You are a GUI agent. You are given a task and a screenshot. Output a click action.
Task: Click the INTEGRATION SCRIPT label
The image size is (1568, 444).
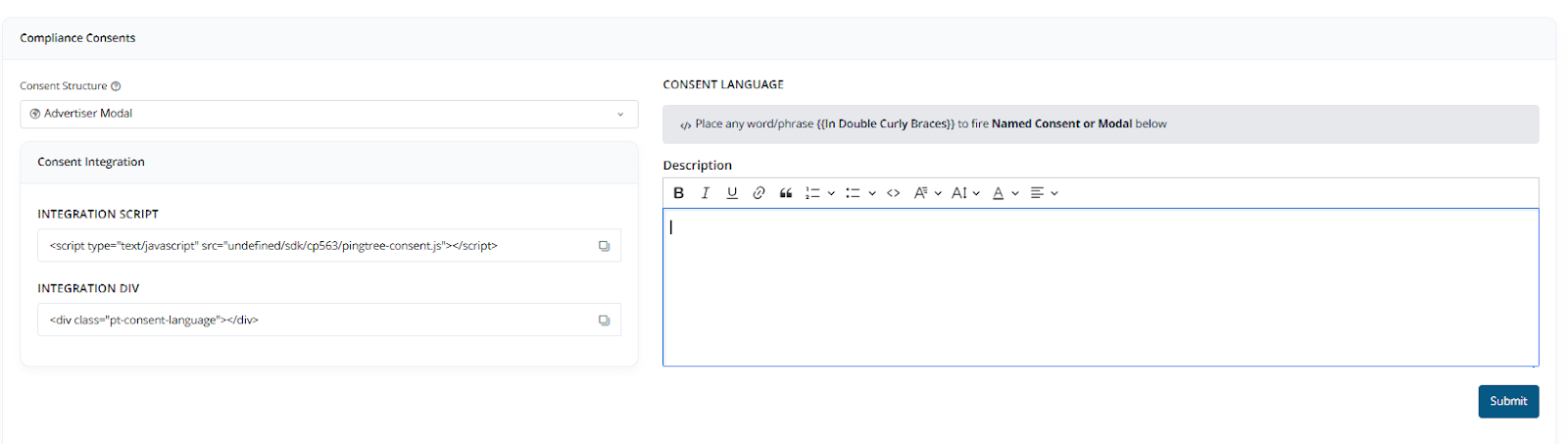(98, 214)
